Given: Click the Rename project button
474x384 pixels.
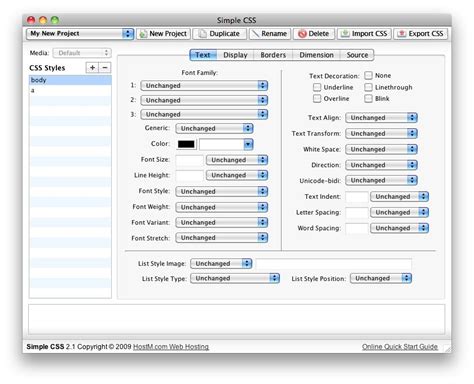Looking at the screenshot, I should click(x=270, y=34).
